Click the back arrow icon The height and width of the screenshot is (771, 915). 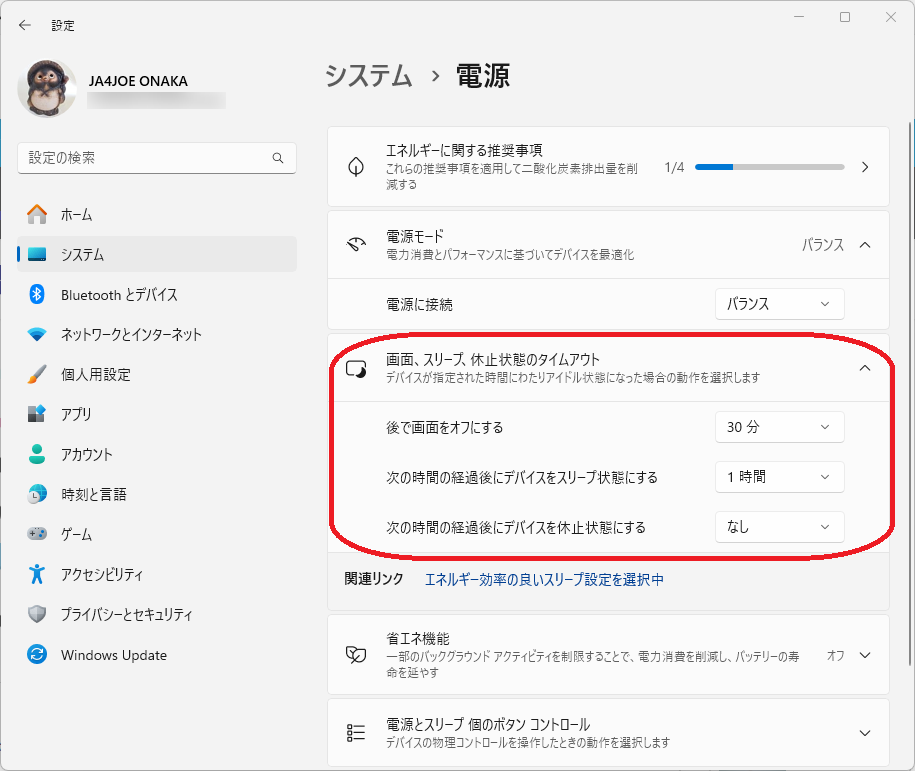tap(25, 25)
